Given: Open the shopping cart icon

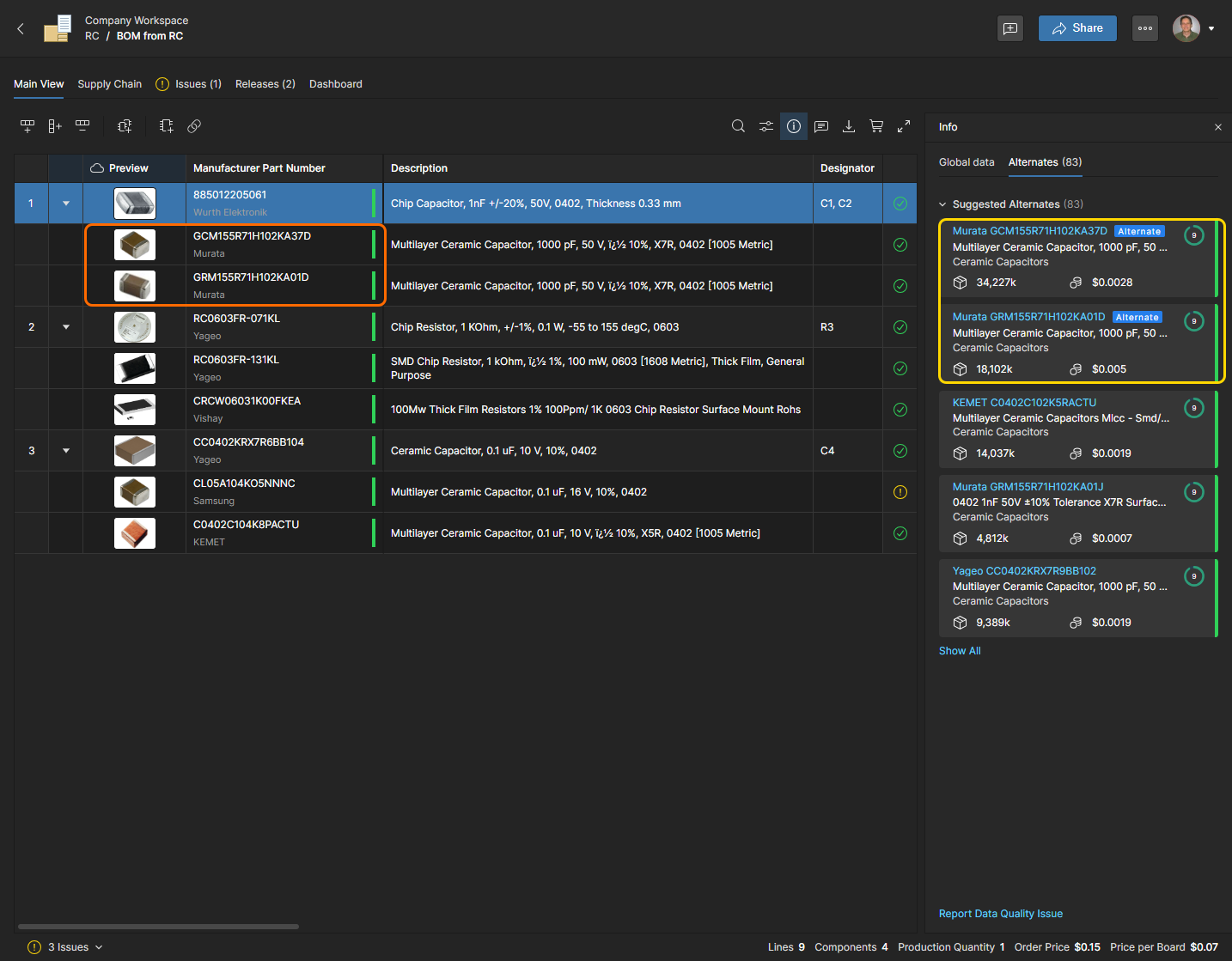Looking at the screenshot, I should [x=876, y=126].
